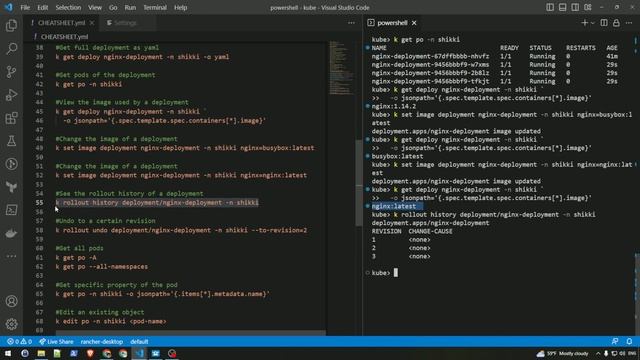Open the Run and Debug view
The image size is (640, 360).
tap(11, 95)
